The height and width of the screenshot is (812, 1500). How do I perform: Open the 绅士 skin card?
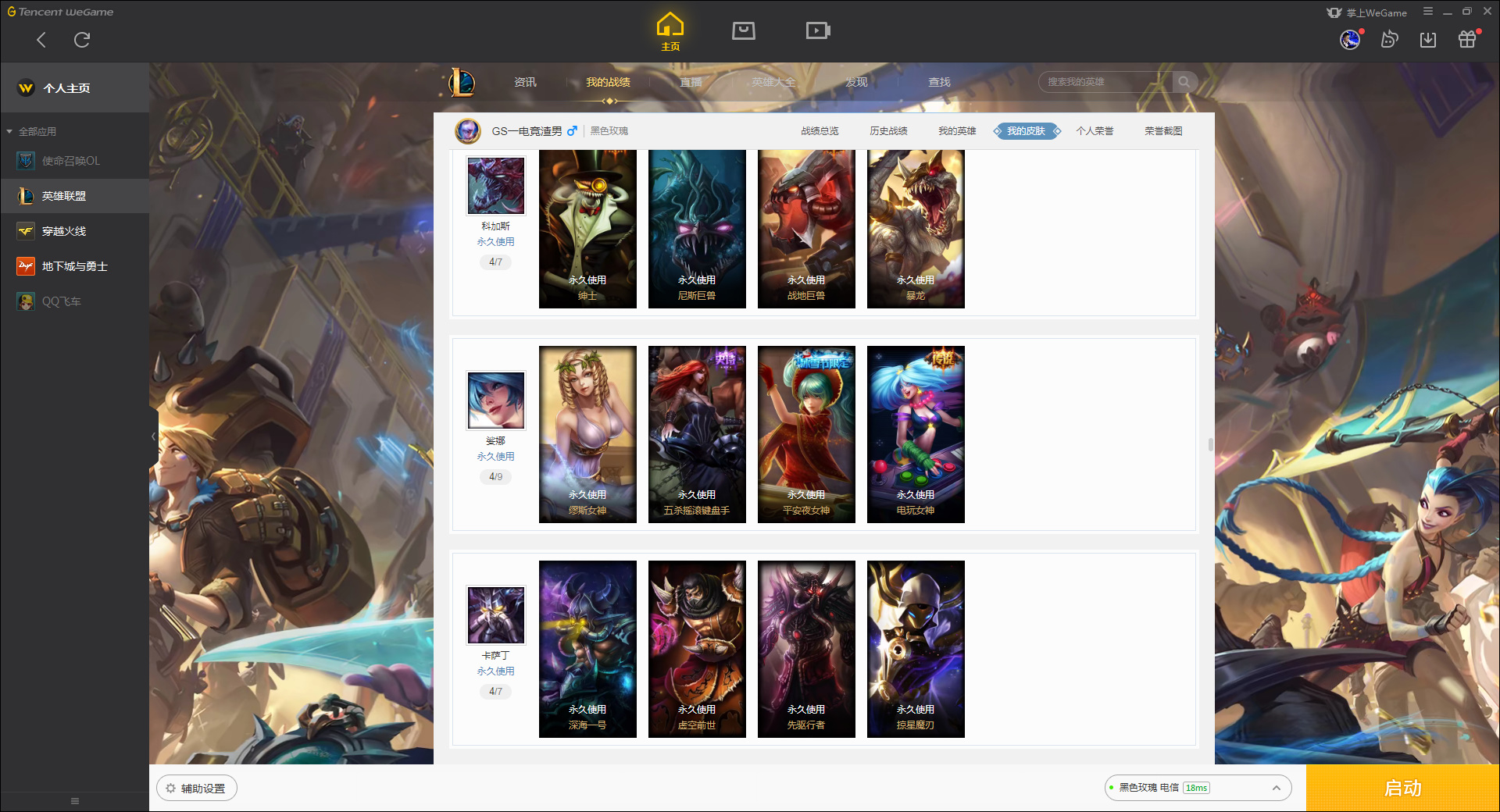click(x=587, y=229)
